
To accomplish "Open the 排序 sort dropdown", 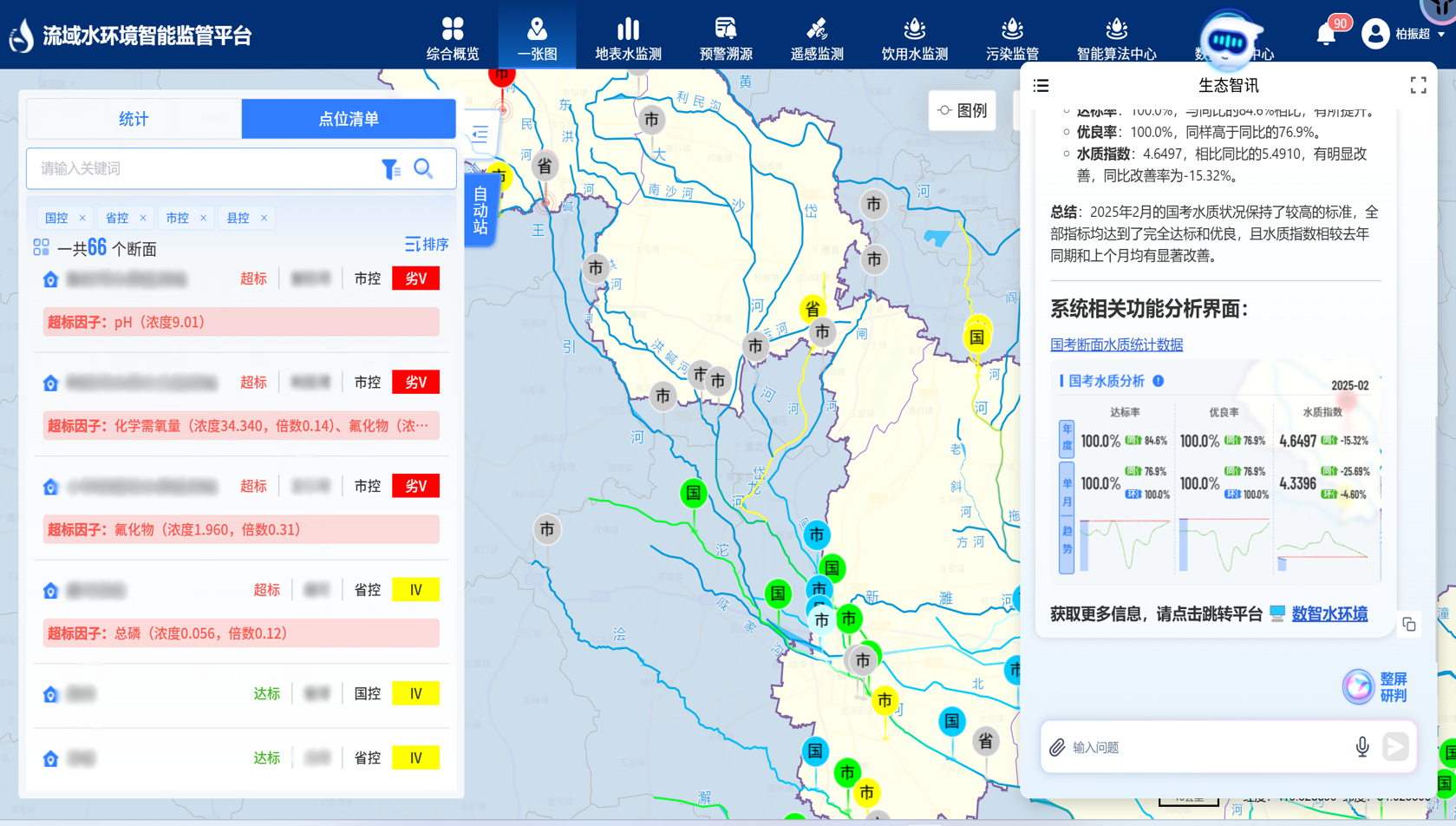I will tap(427, 245).
